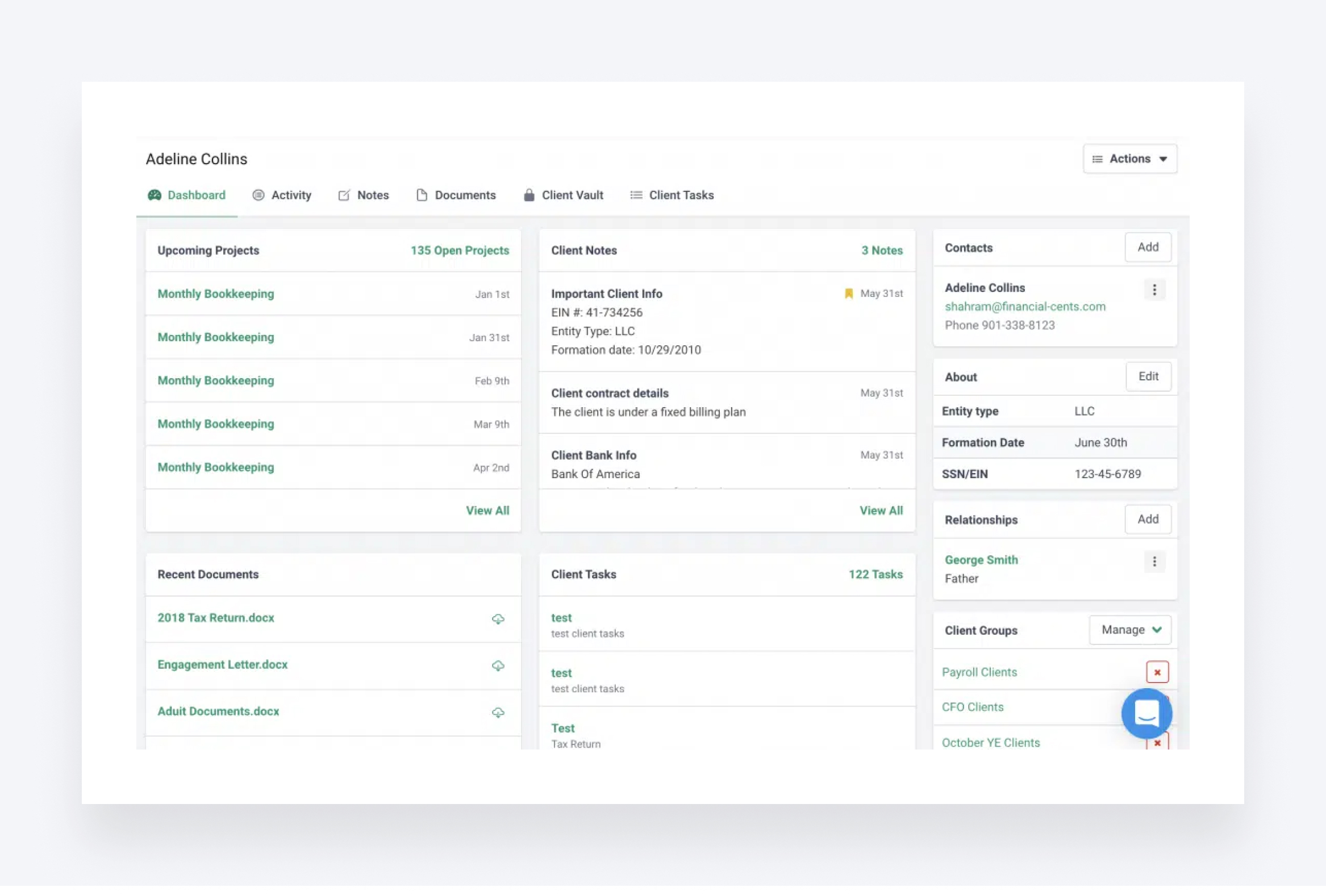Screen dimensions: 1326x896
Task: Download 2018 Tax Return.docx via cloud icon
Action: 498,619
